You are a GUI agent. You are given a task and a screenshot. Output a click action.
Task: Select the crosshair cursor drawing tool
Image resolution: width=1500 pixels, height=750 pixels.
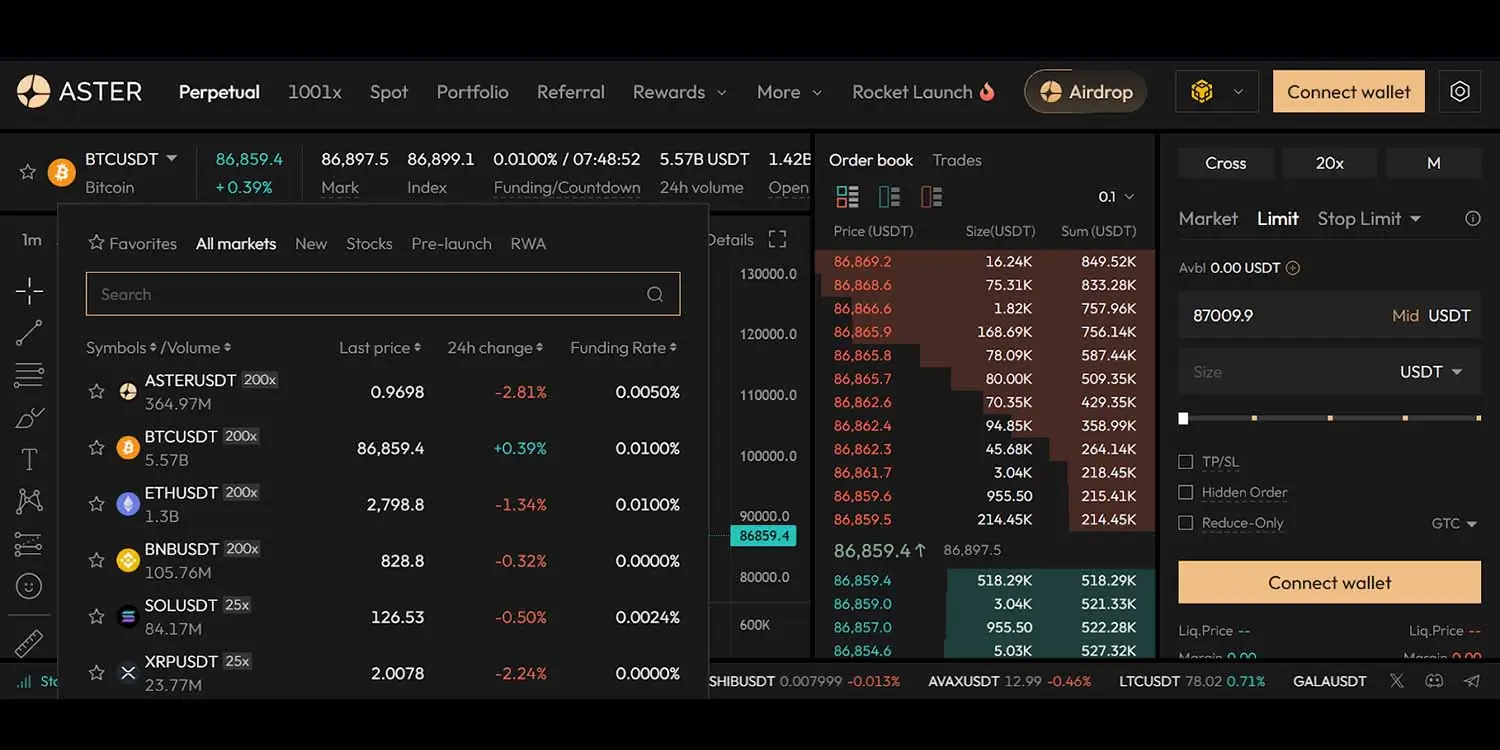click(29, 291)
